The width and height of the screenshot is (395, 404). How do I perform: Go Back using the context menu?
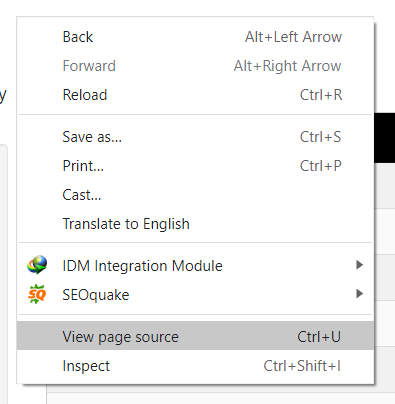[195, 37]
